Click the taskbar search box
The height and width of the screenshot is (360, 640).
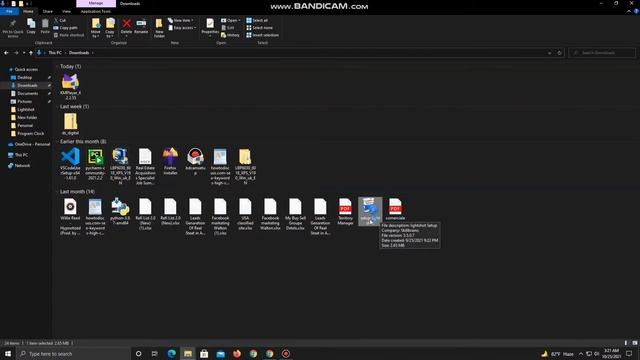(74, 353)
